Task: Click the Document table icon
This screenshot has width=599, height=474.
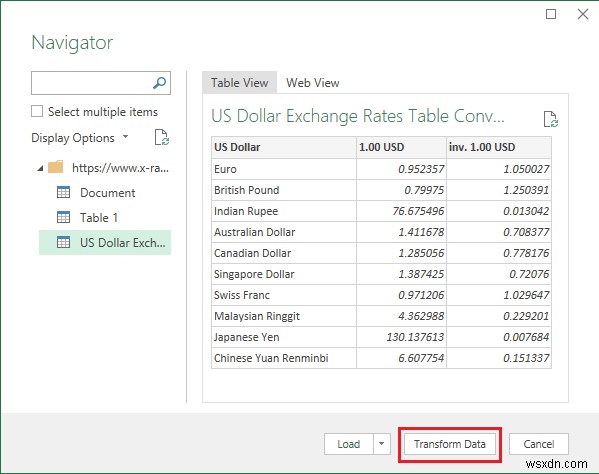Action: click(x=63, y=192)
